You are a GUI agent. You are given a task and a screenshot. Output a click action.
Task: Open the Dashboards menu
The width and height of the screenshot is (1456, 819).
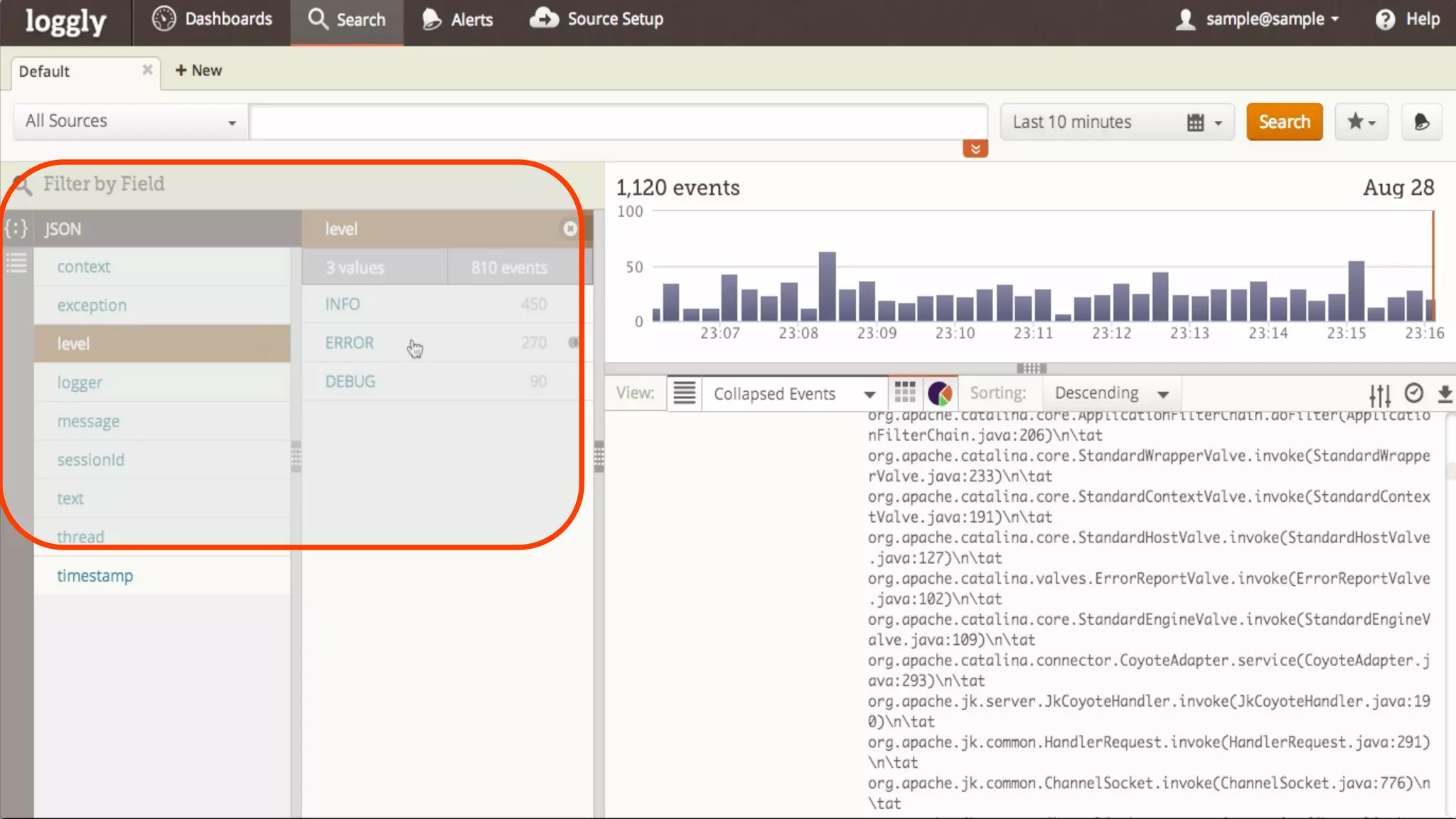coord(212,19)
